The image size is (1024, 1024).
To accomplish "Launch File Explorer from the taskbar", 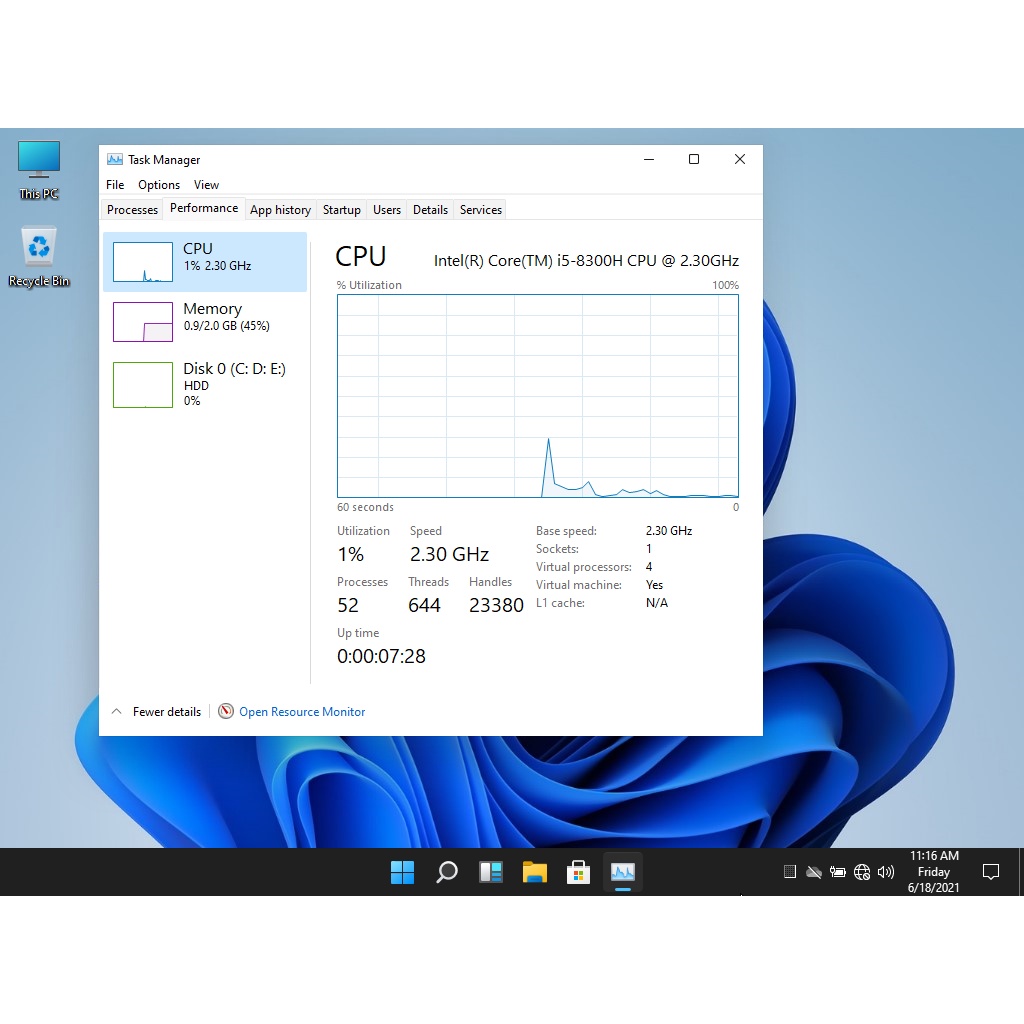I will point(535,872).
